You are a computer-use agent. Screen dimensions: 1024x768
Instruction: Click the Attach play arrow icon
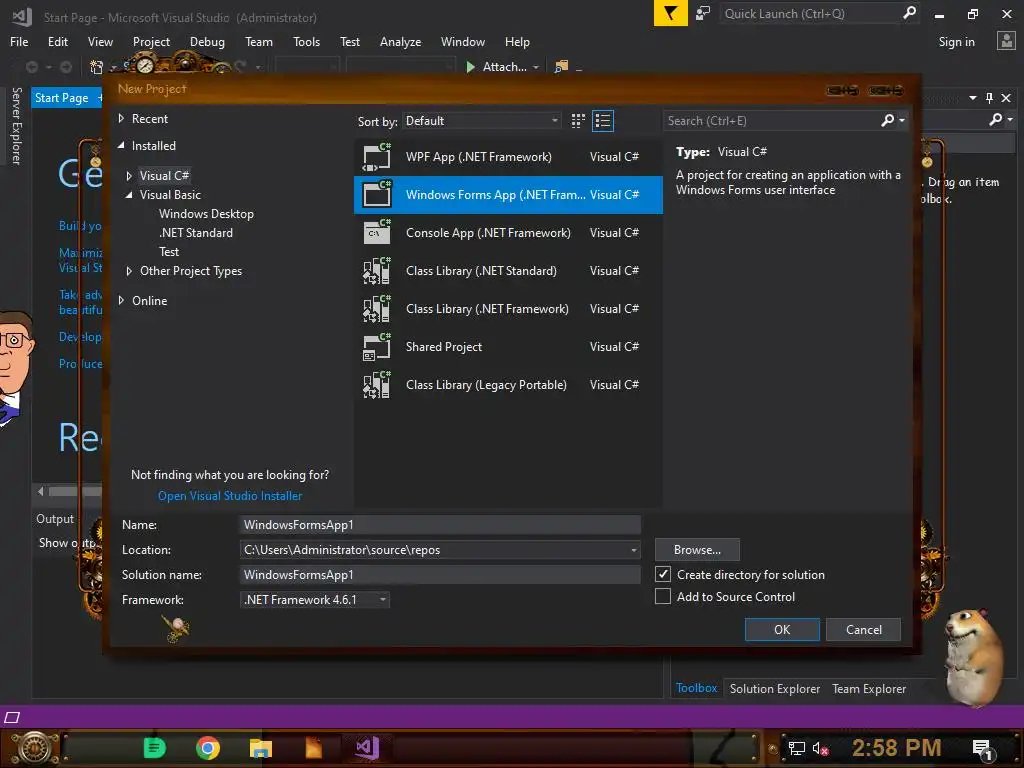coord(470,67)
